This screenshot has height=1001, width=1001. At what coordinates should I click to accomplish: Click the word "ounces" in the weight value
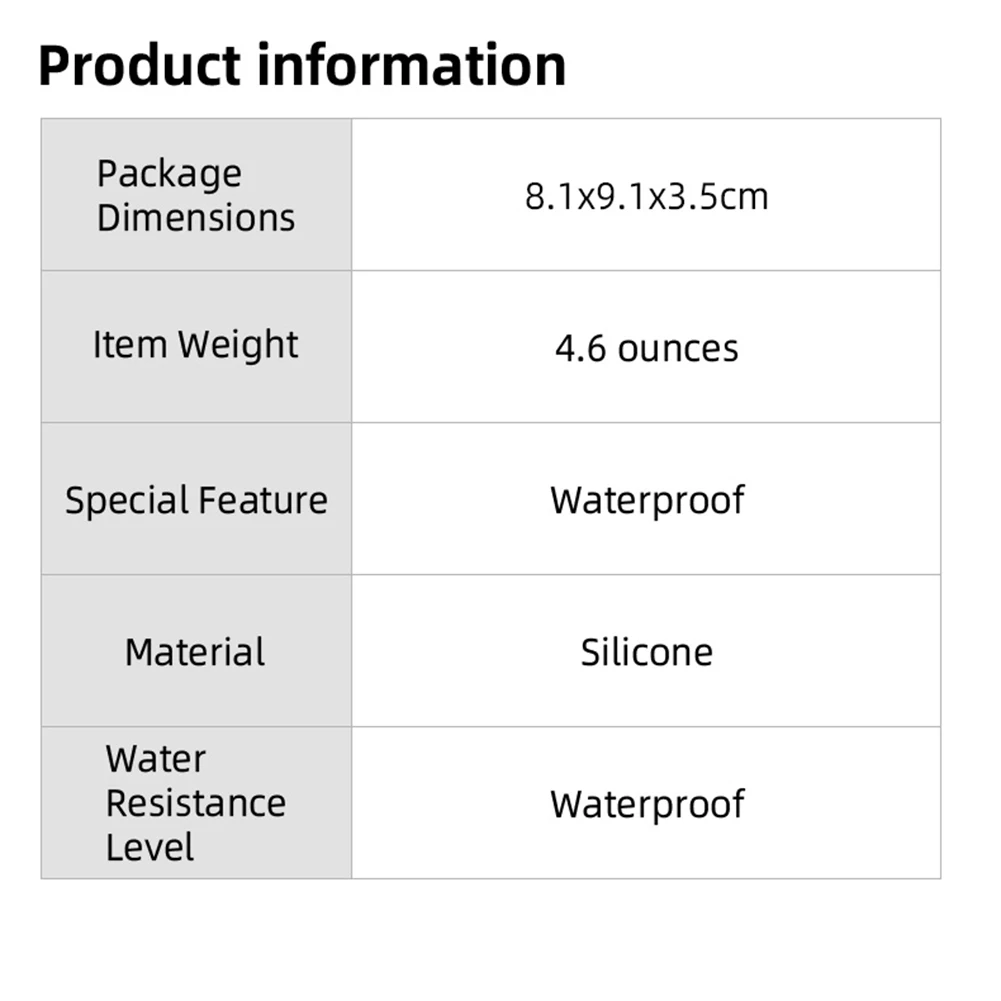click(678, 349)
